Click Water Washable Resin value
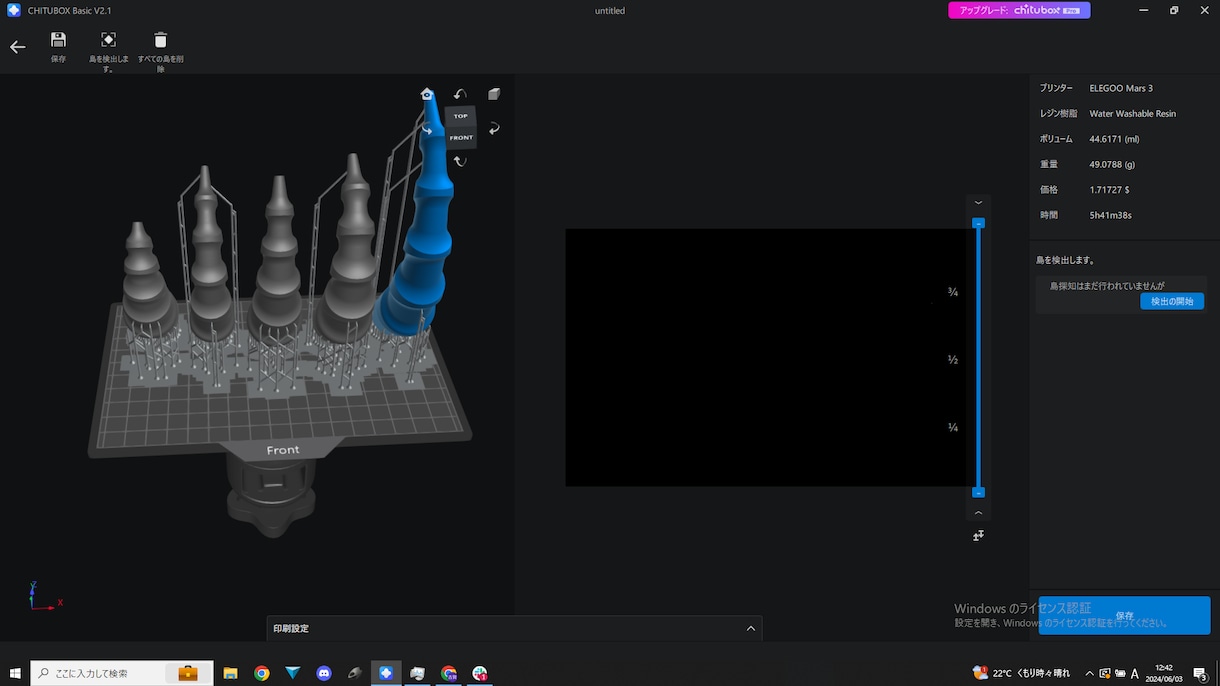 [x=1132, y=114]
